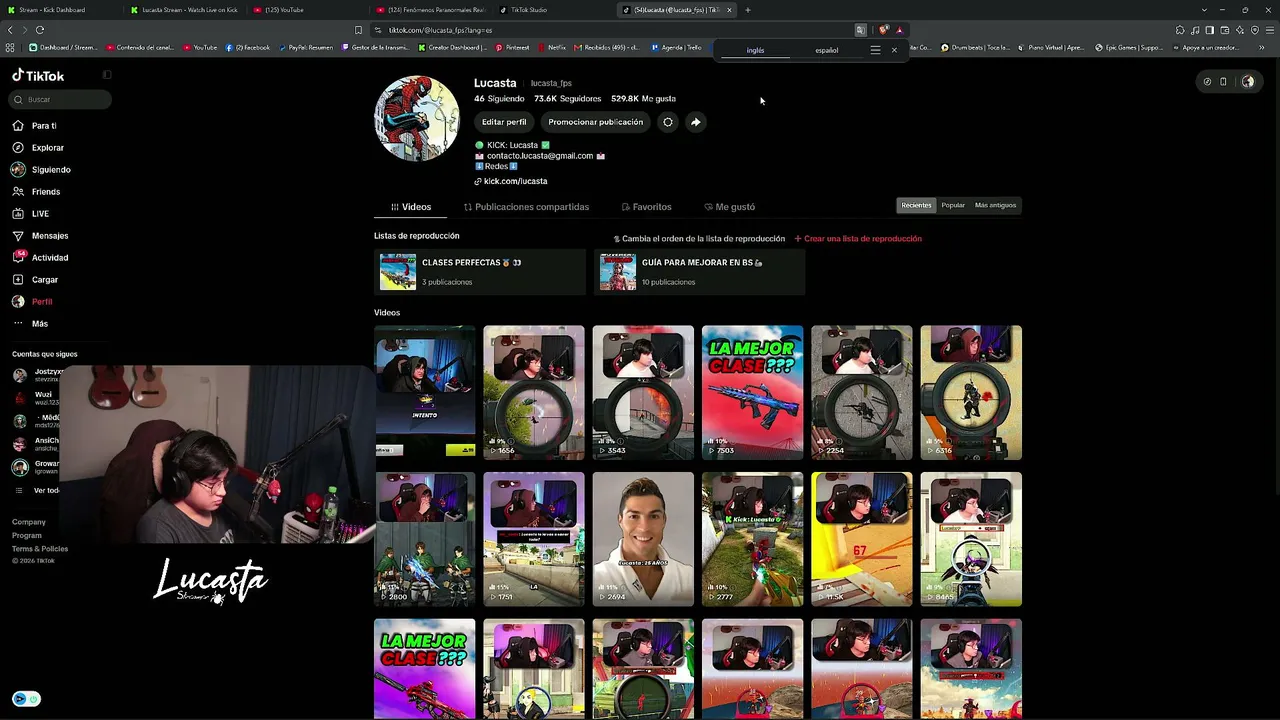The image size is (1280, 720).
Task: Sort videos by Recientes
Action: tap(916, 205)
